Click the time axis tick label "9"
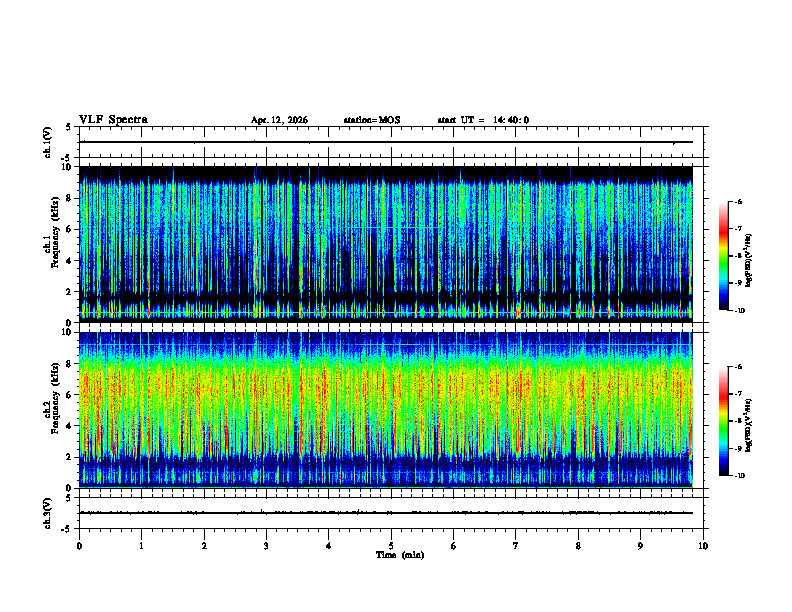Image resolution: width=792 pixels, height=612 pixels. 640,546
